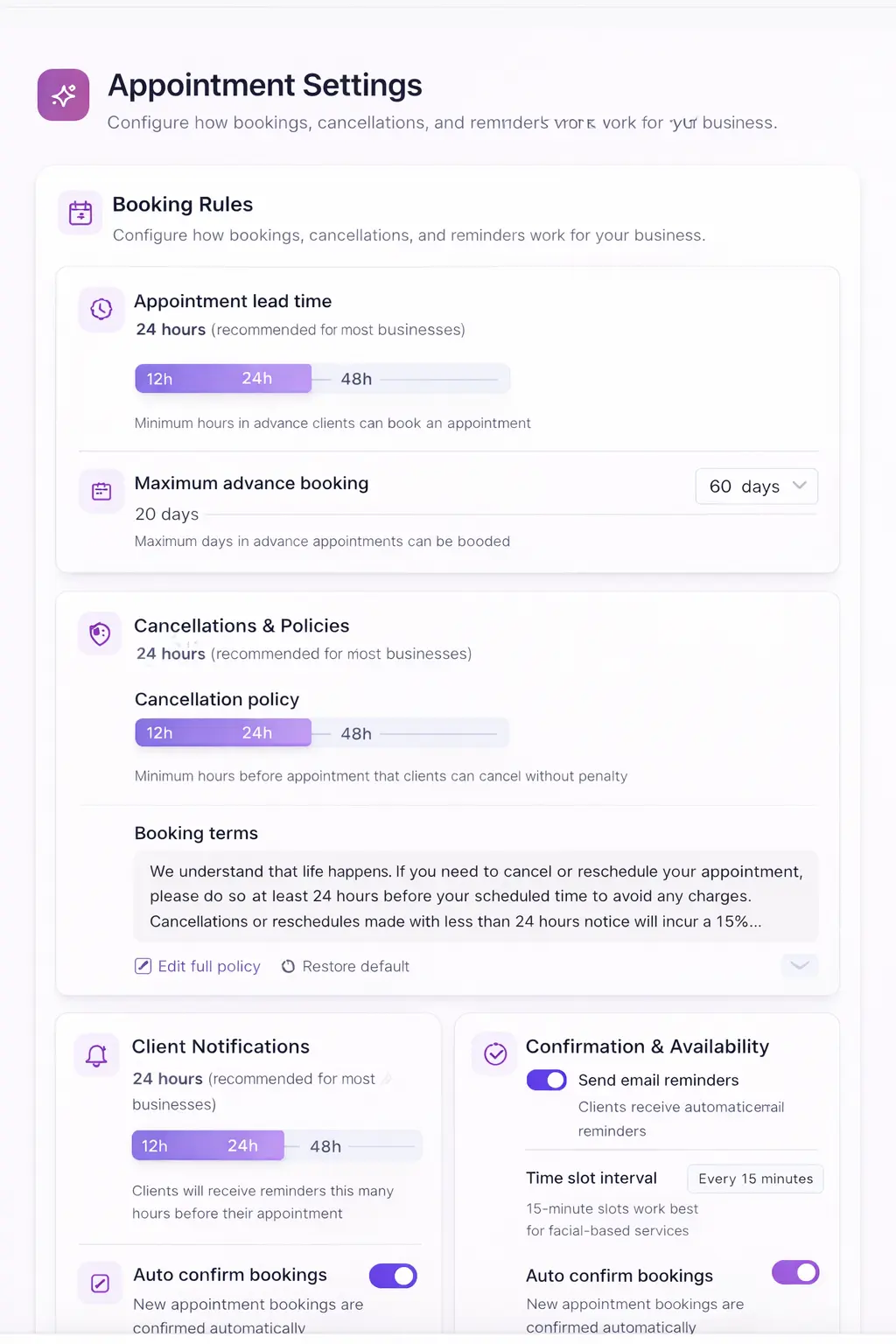Click the Edit full policy link

click(x=208, y=966)
